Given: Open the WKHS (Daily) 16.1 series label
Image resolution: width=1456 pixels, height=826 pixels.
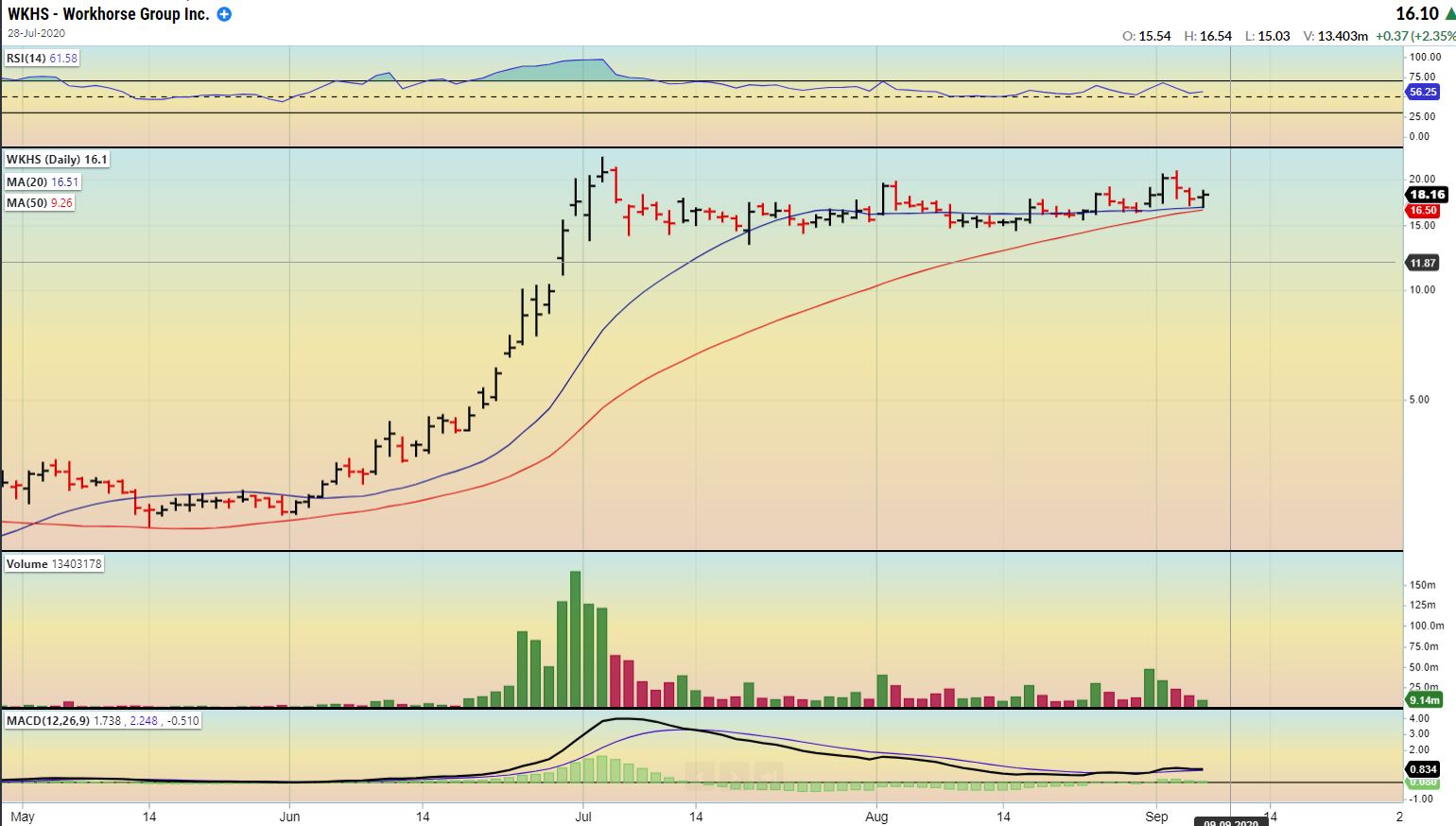Looking at the screenshot, I should tap(57, 160).
